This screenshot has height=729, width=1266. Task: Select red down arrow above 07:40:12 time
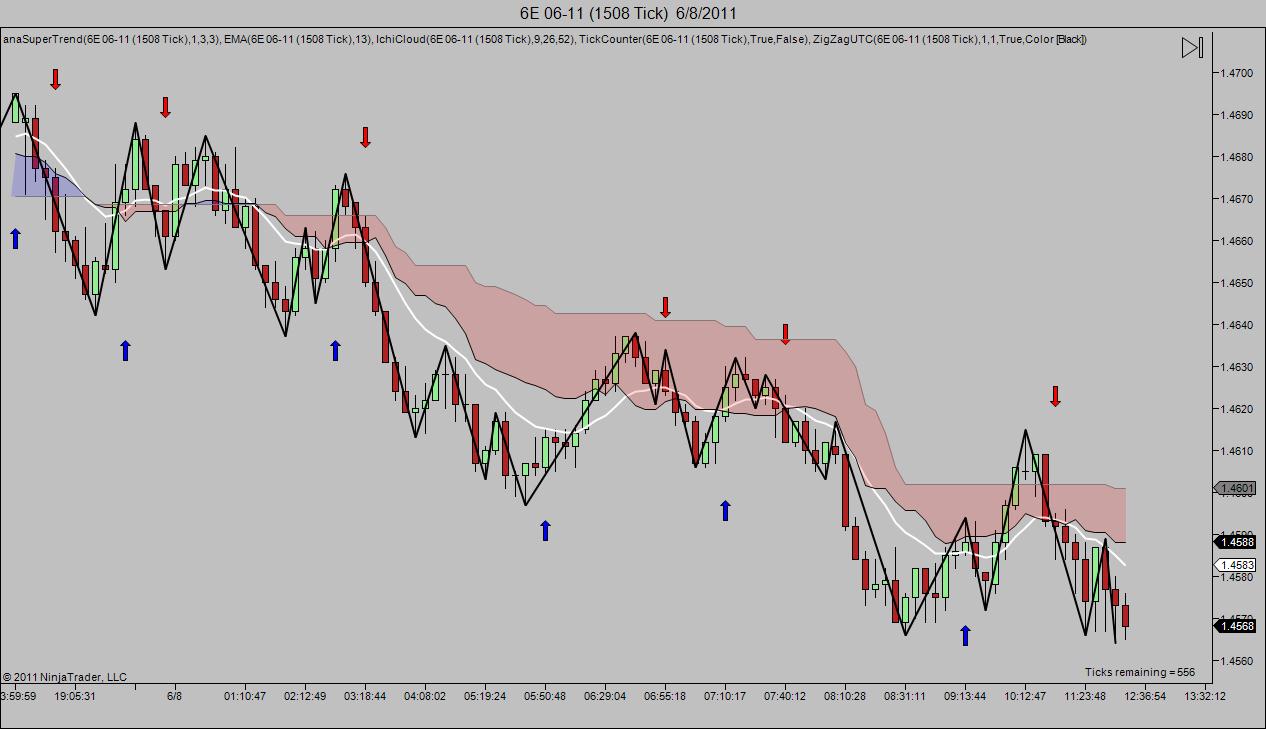pos(785,334)
